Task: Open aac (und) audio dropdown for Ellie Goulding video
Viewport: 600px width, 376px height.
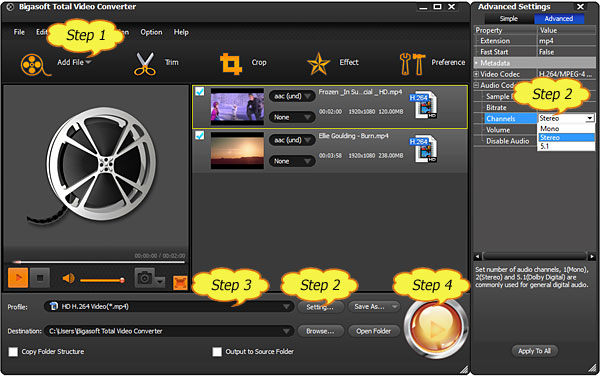Action: pos(292,140)
